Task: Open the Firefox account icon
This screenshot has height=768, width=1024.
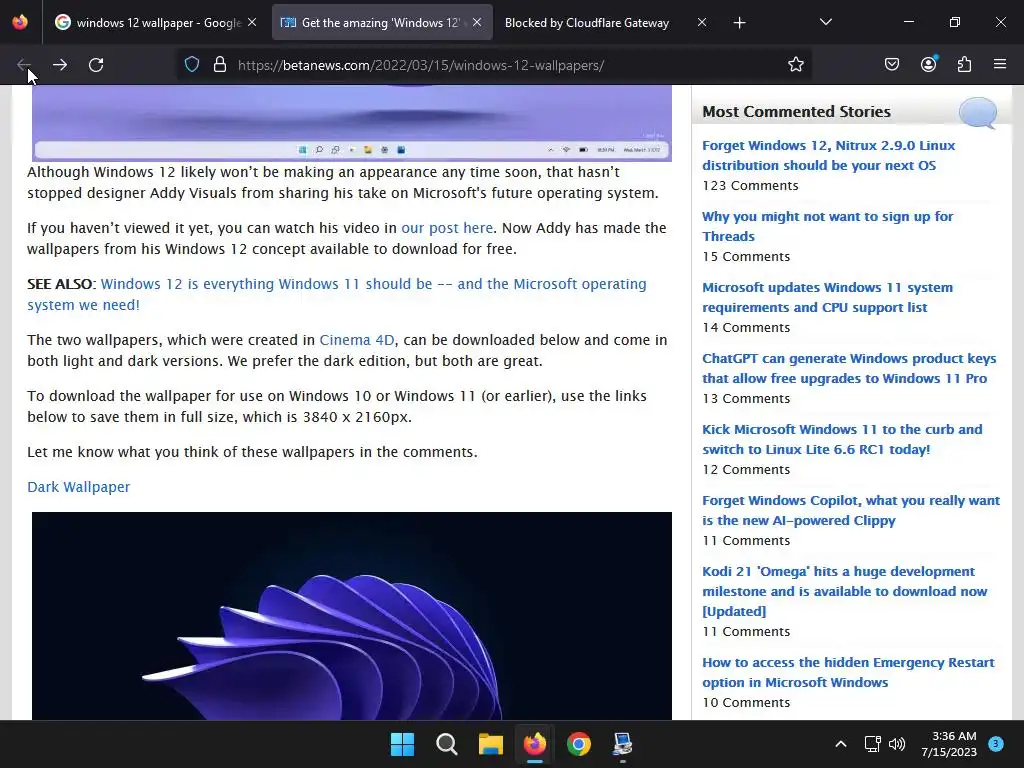Action: (x=928, y=63)
